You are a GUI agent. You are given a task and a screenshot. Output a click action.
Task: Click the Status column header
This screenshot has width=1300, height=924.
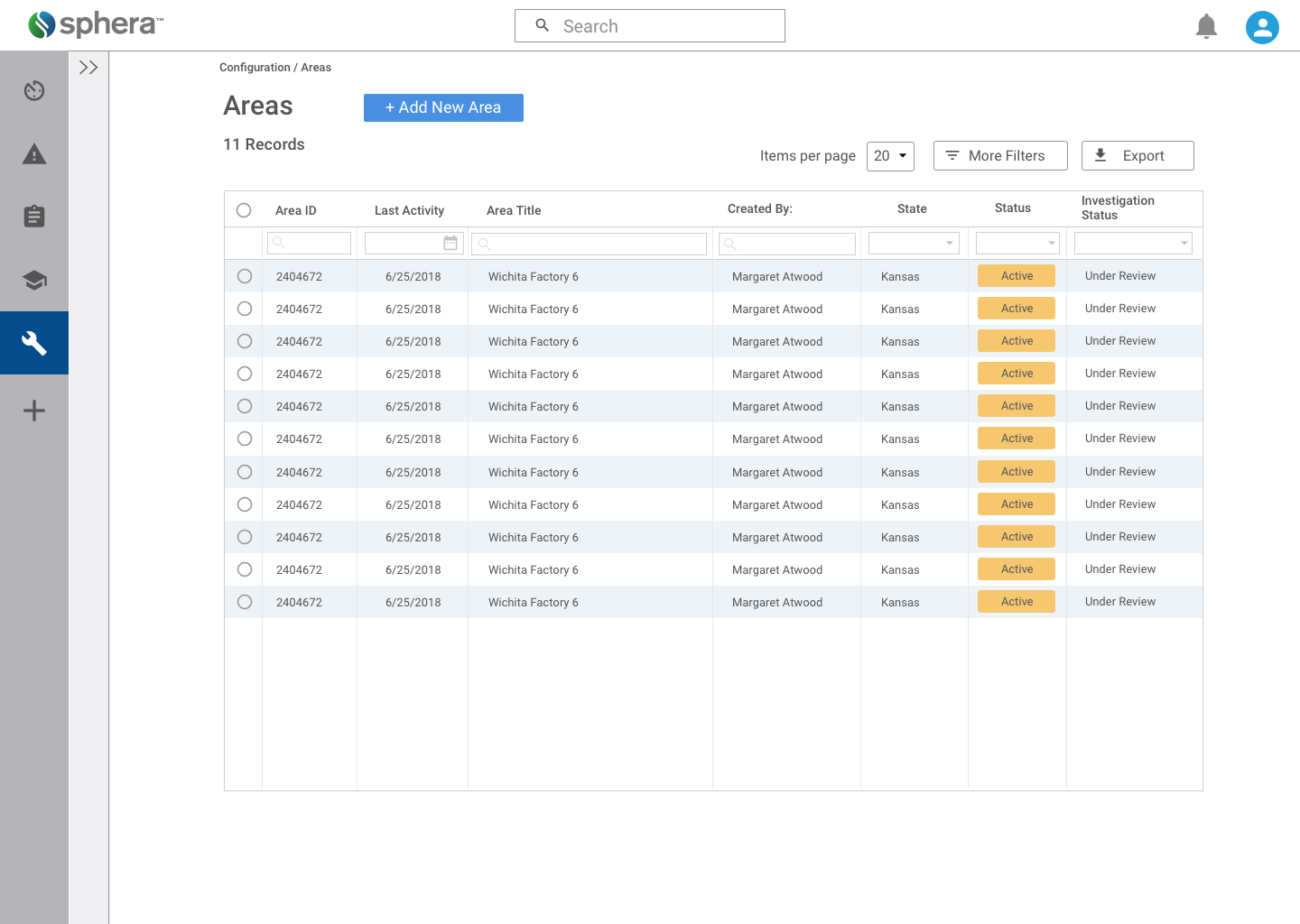pyautogui.click(x=1013, y=208)
